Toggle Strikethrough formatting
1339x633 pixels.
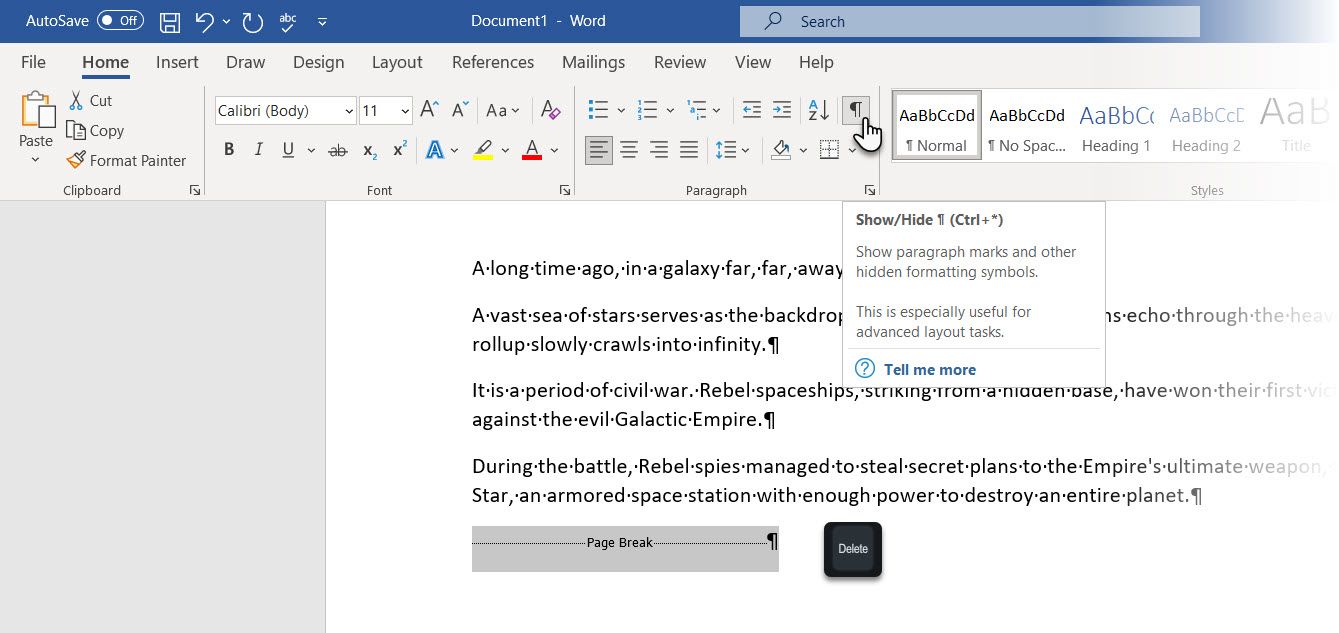pos(338,150)
